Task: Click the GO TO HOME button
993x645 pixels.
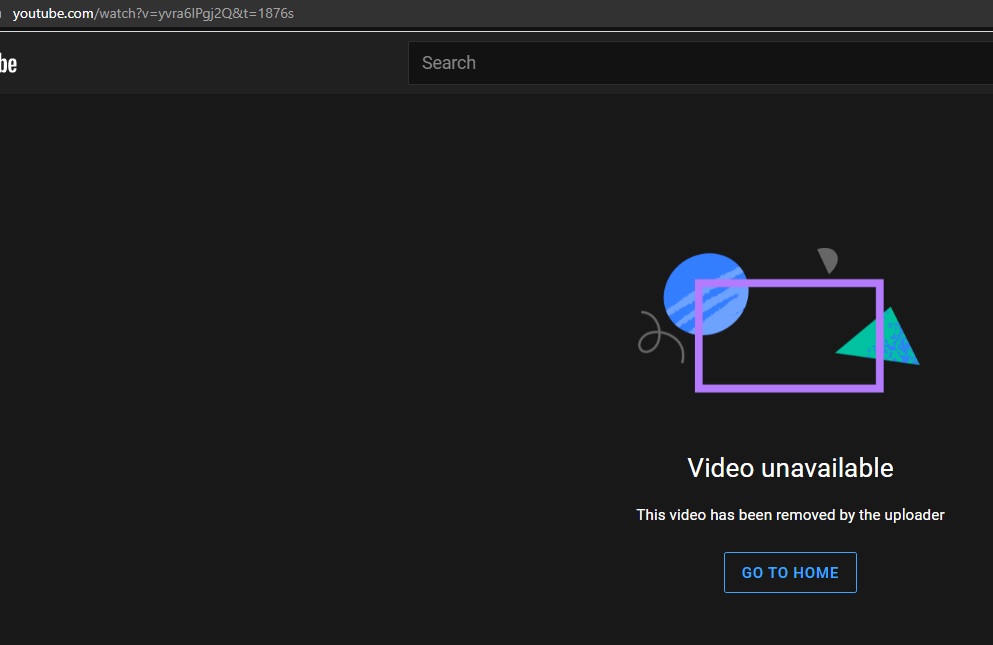Action: tap(790, 572)
